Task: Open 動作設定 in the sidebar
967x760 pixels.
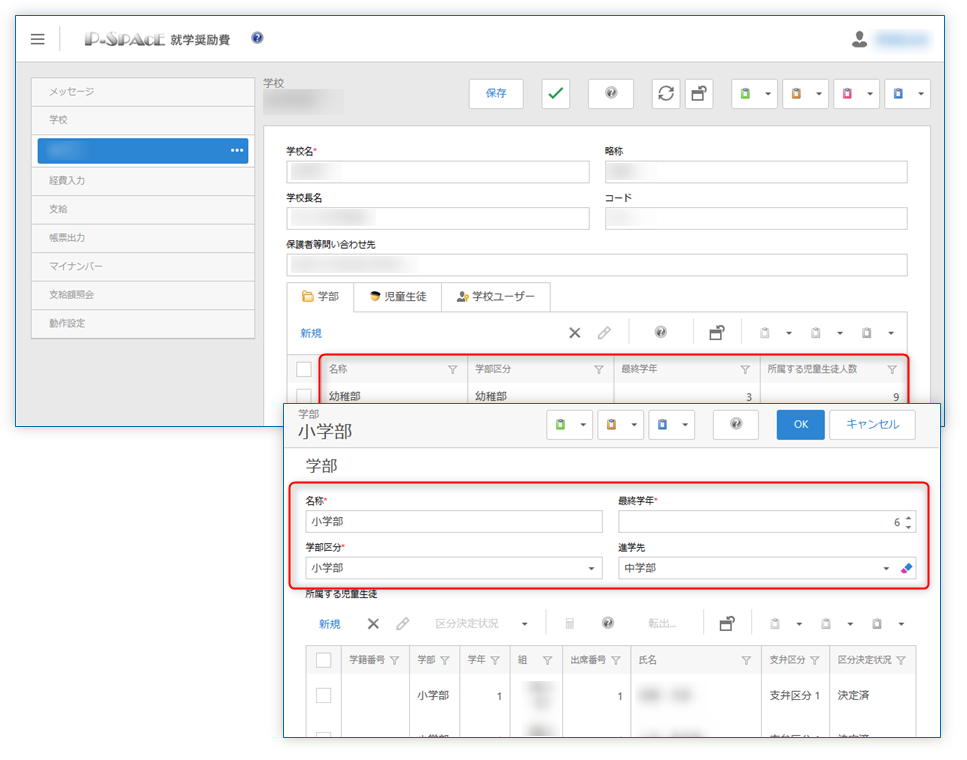Action: (143, 323)
